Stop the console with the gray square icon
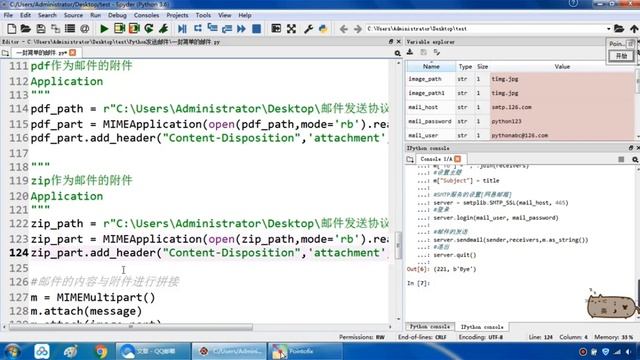Screen dimensions: 640x360 [x=621, y=160]
